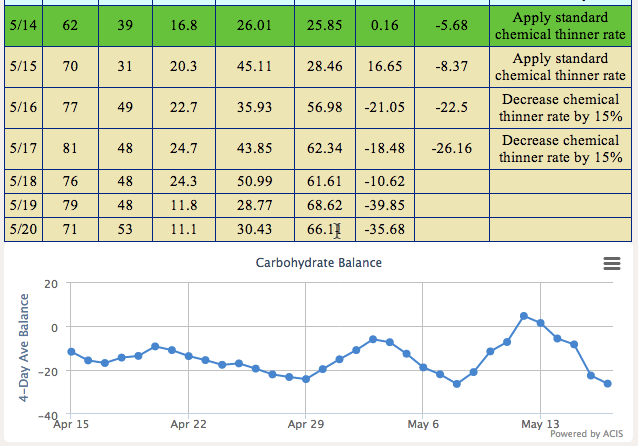
Task: Click the 4-Day Ave Balance axis title
Action: (24, 346)
